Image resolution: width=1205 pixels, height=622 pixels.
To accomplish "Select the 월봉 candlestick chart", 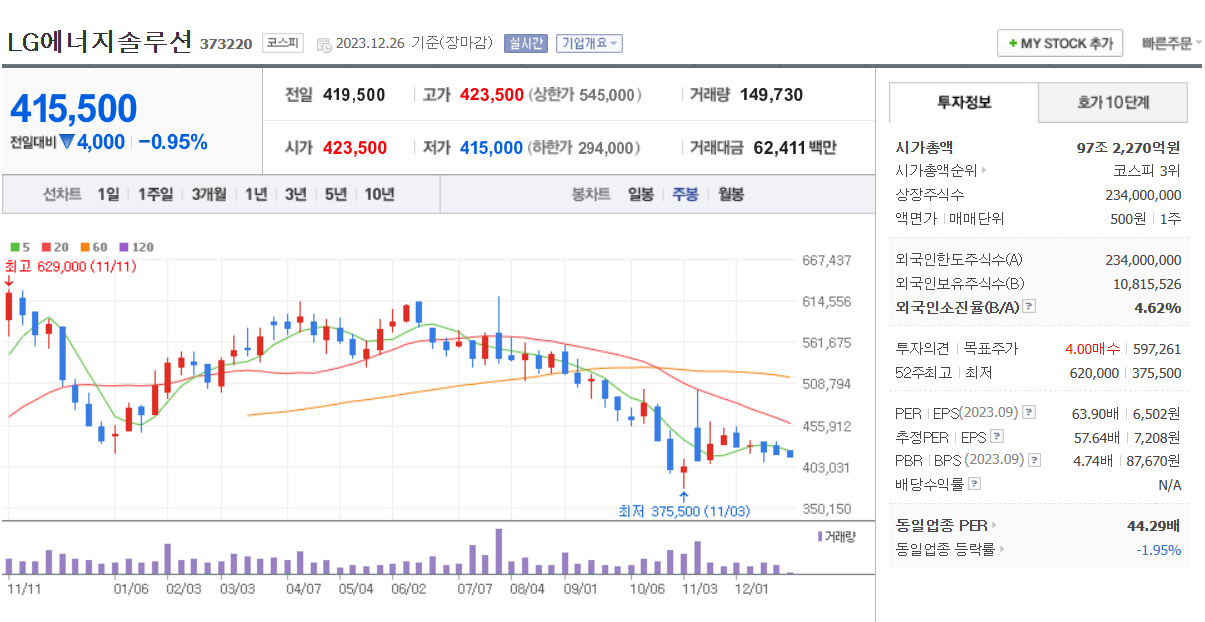I will [731, 194].
